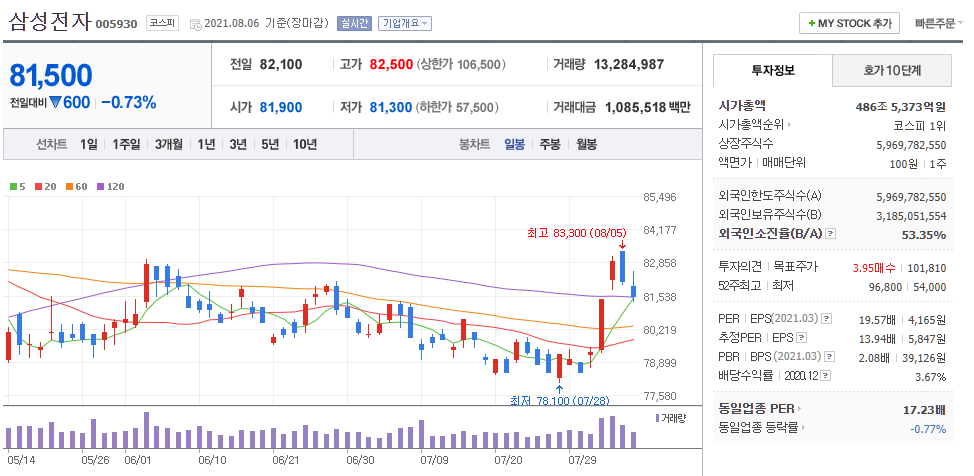Click the purple 거래량 volume legend
The image size is (974, 476).
click(x=671, y=418)
